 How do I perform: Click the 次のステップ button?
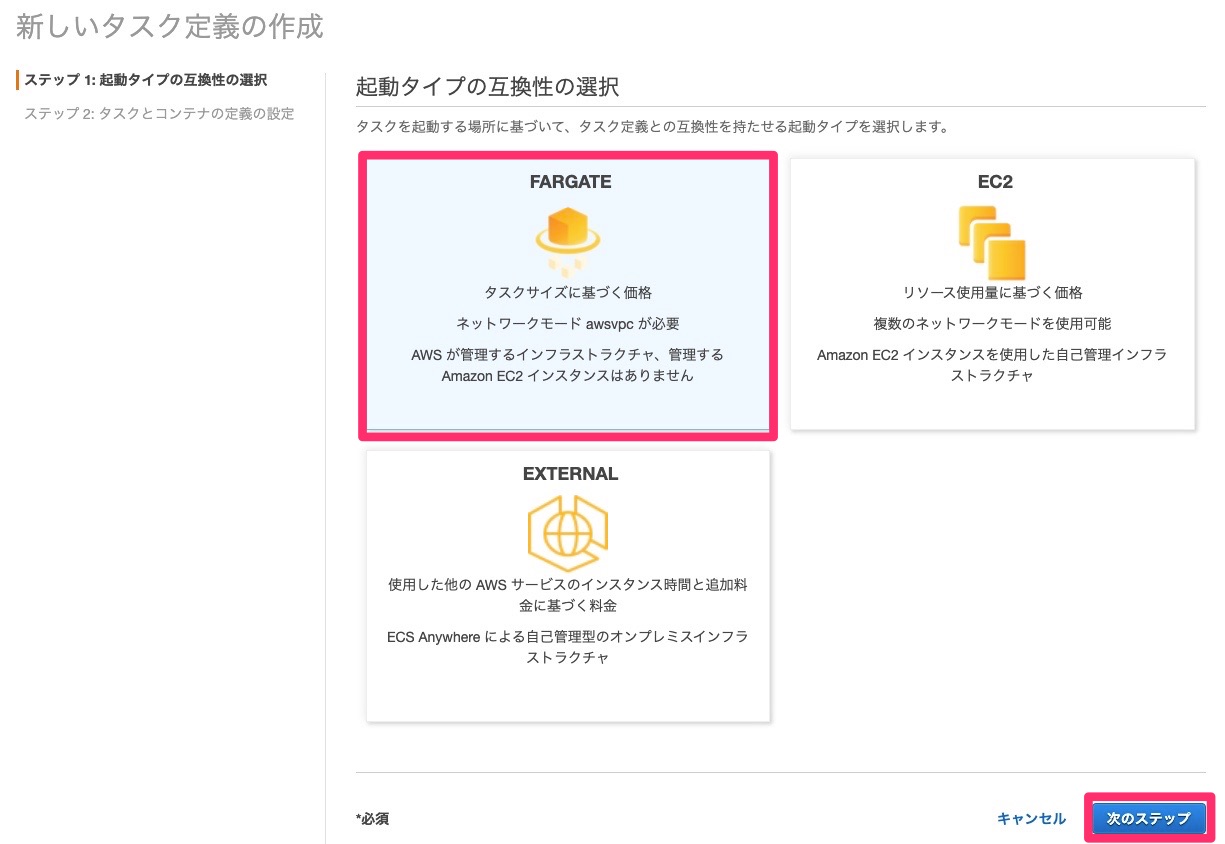1148,818
